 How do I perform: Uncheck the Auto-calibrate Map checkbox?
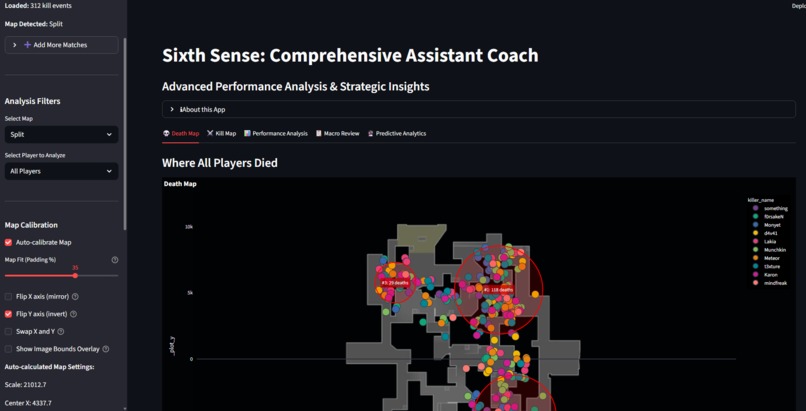point(8,242)
